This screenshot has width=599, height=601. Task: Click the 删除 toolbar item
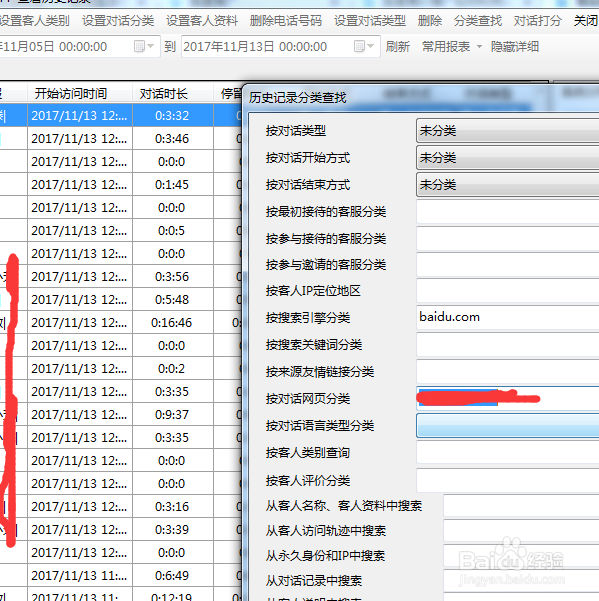[430, 21]
